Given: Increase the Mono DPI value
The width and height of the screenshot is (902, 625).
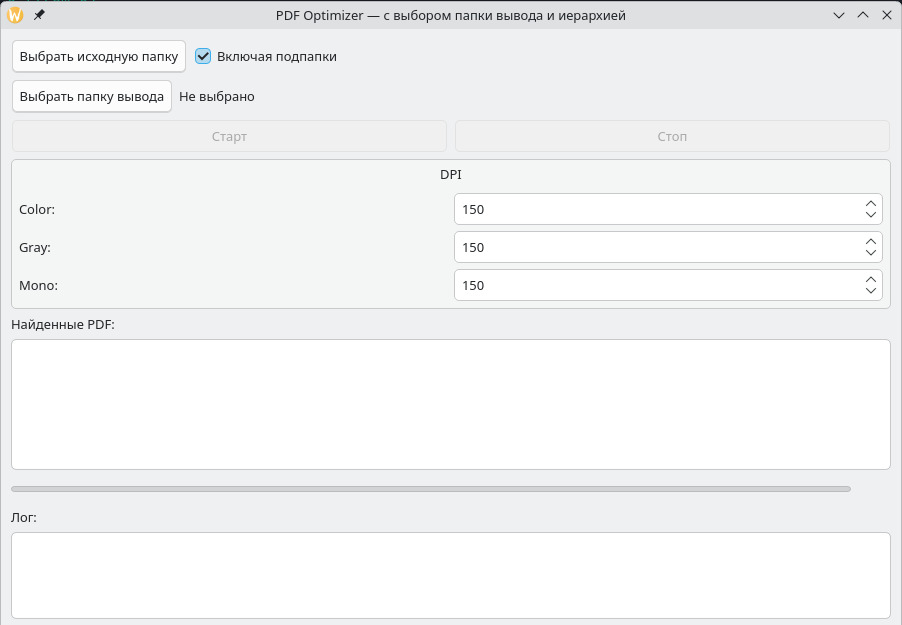Looking at the screenshot, I should coord(871,280).
